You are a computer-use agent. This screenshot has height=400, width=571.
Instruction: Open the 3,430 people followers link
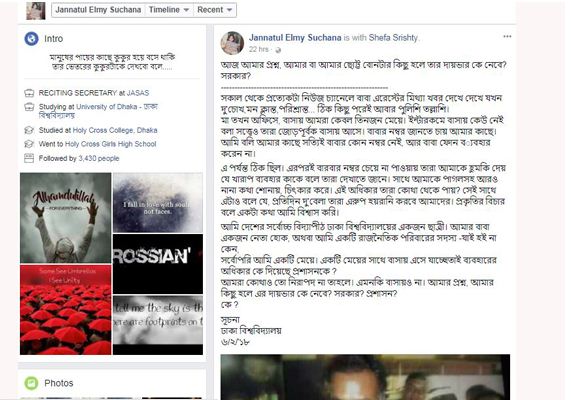[99, 158]
